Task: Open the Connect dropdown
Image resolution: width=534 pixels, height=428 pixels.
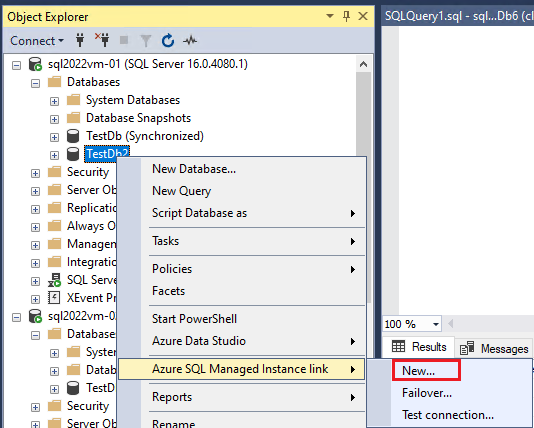Action: (x=37, y=41)
